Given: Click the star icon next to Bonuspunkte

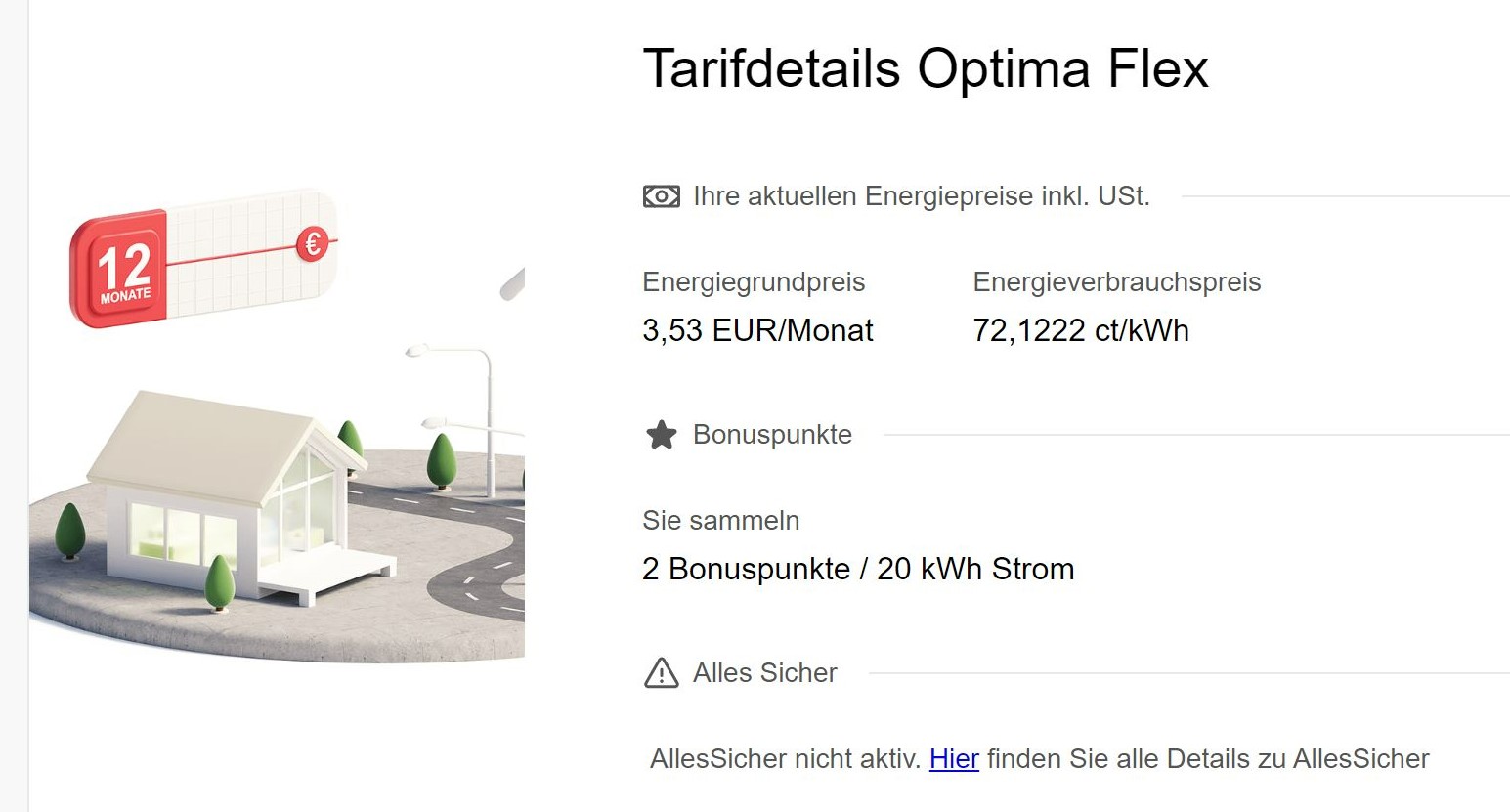Looking at the screenshot, I should tap(662, 435).
